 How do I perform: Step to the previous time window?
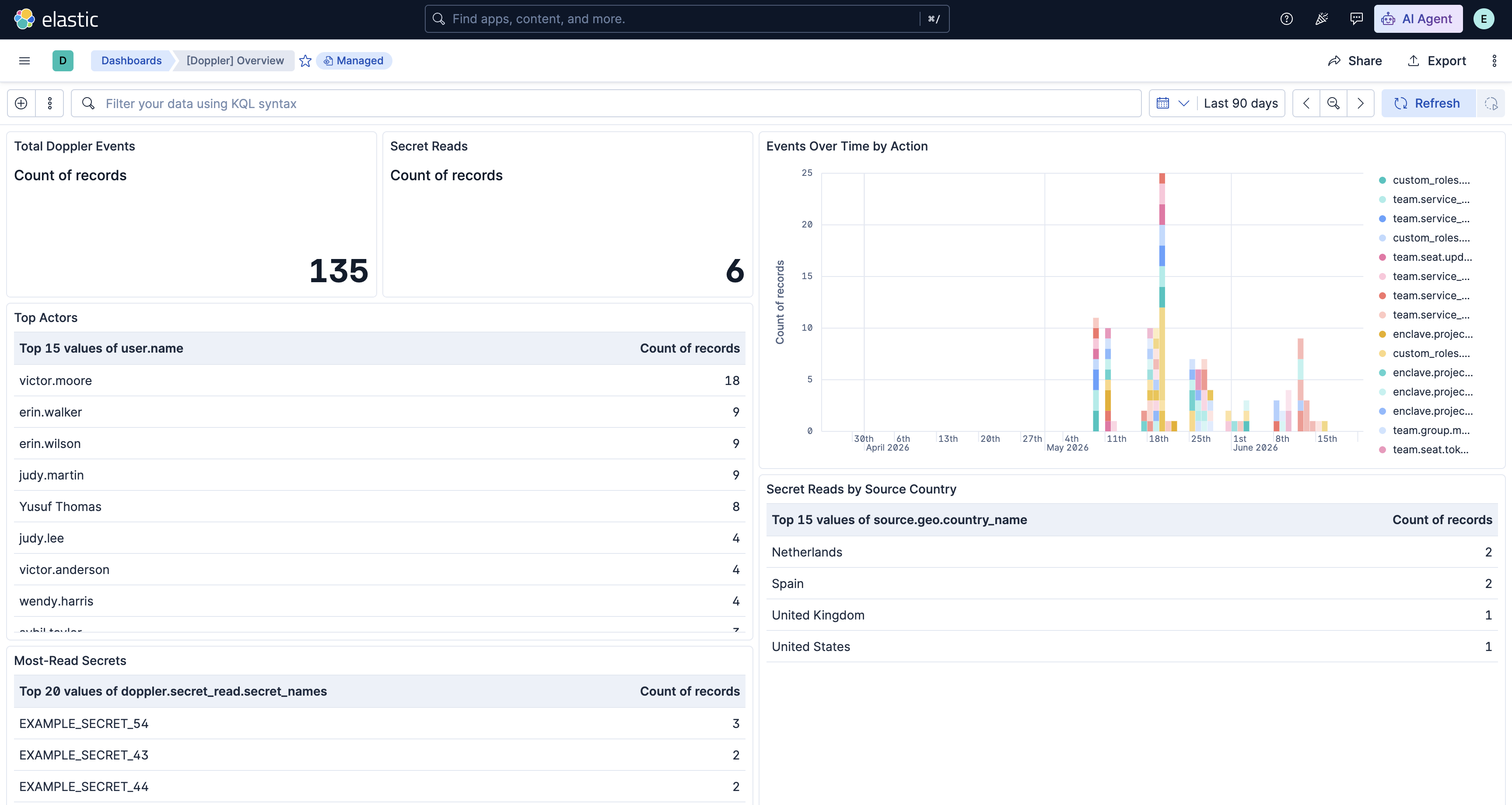coord(1306,103)
